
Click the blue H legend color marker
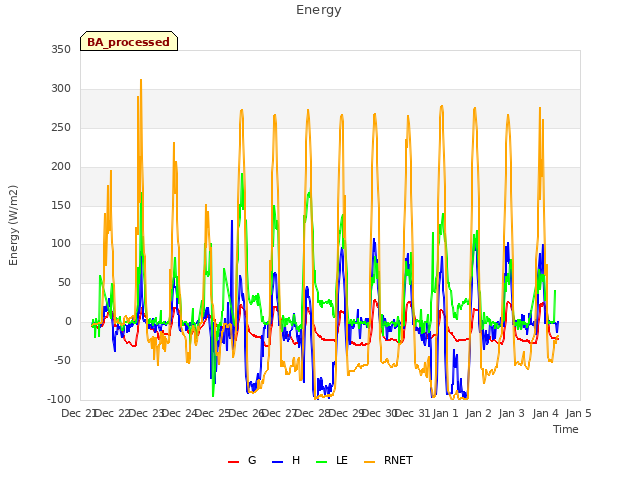[x=278, y=462]
